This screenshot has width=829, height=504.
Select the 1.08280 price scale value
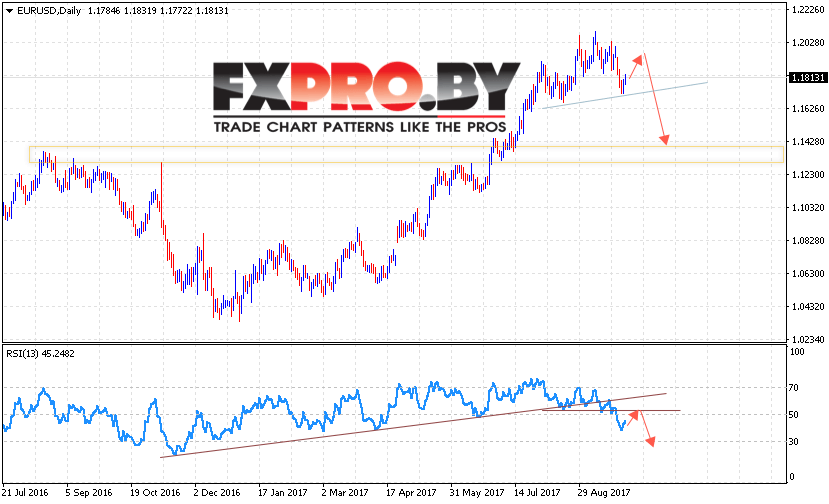coord(808,241)
